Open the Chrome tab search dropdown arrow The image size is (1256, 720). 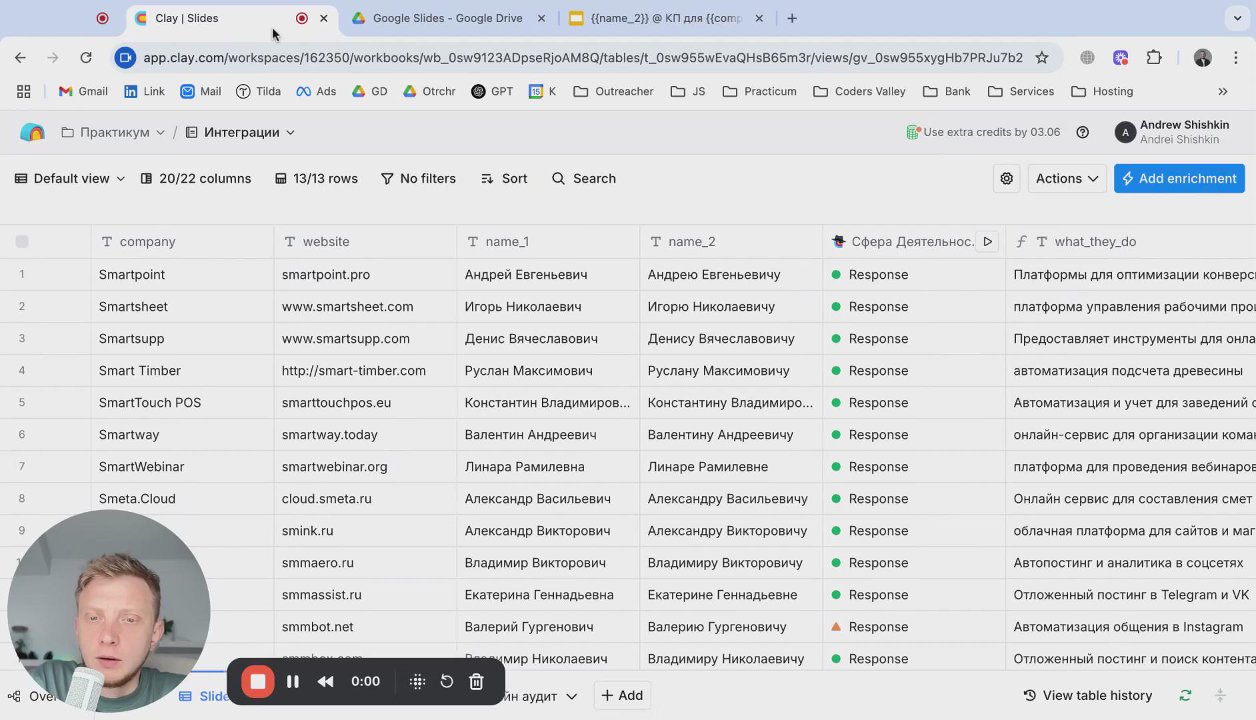pos(1237,18)
